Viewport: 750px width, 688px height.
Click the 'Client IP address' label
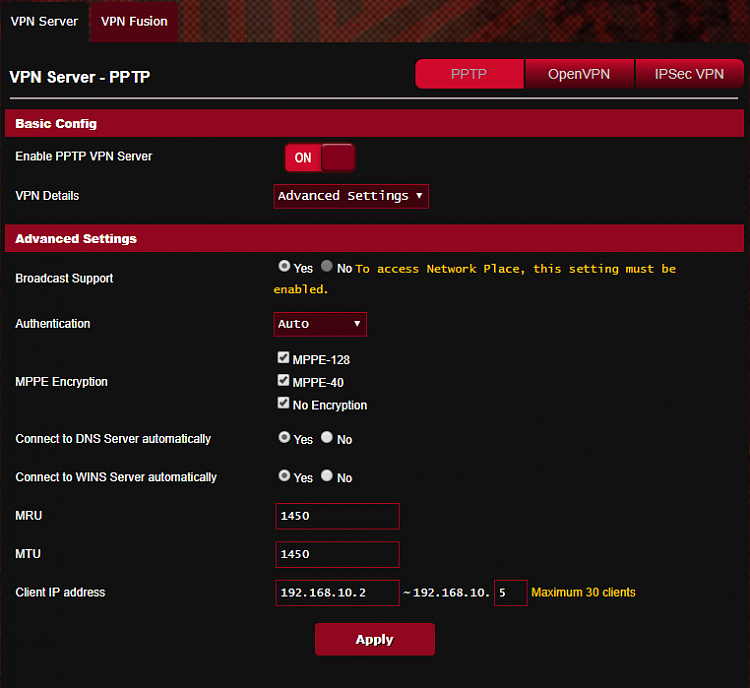click(x=60, y=592)
